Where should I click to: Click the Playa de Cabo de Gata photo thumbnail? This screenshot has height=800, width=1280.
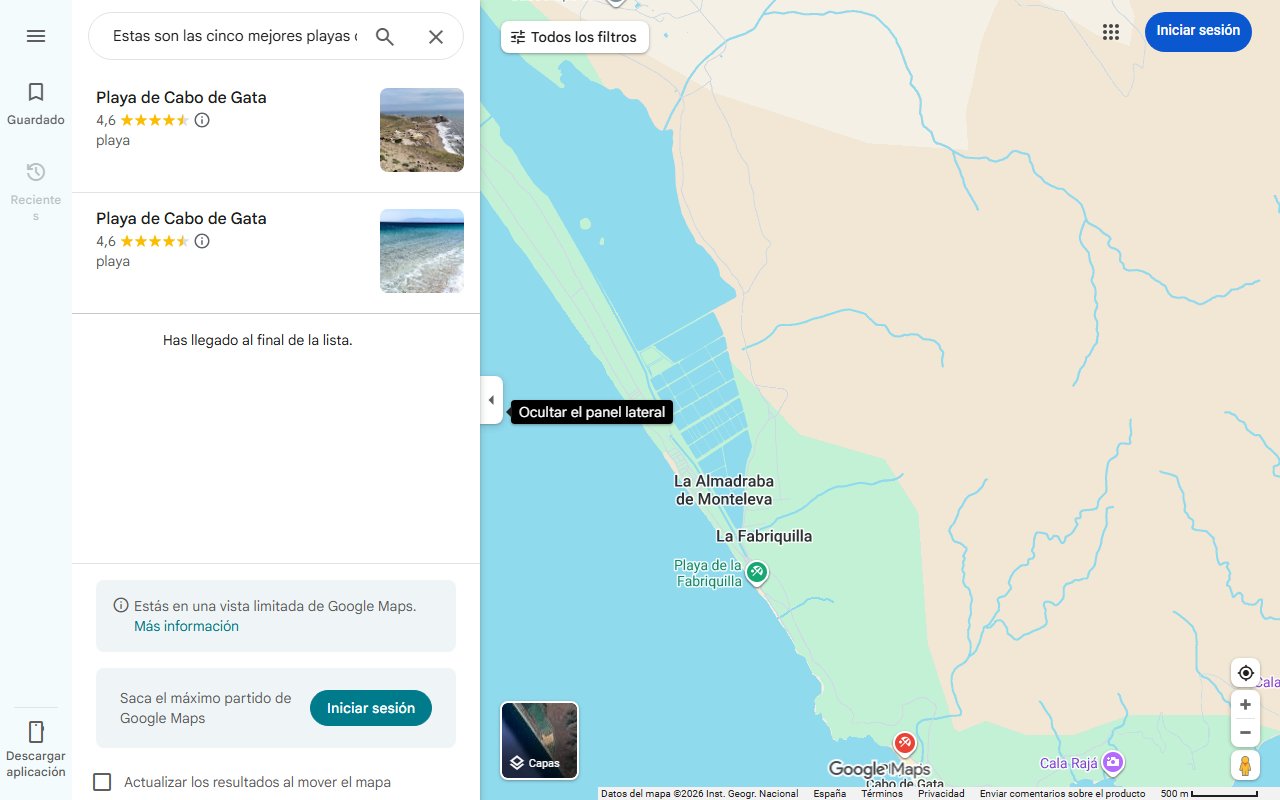tap(421, 130)
